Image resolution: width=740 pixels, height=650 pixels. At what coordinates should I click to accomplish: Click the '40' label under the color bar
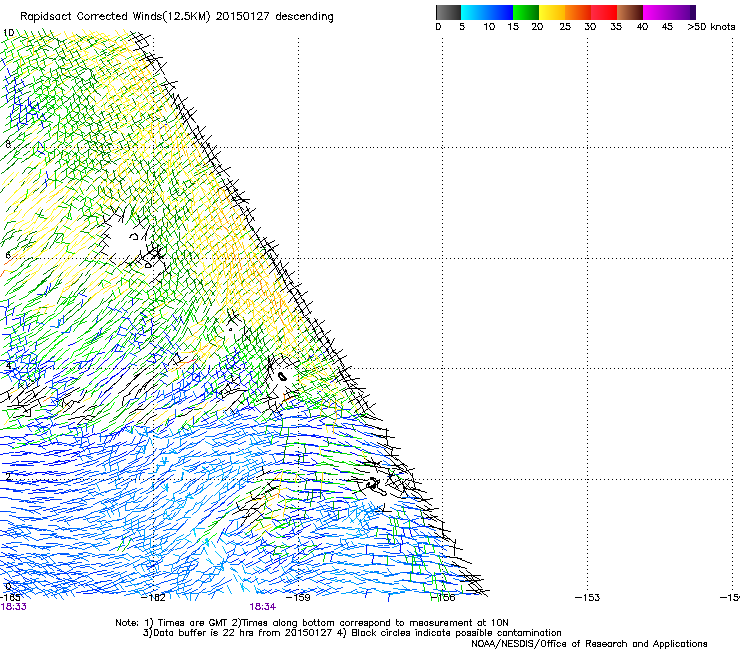pyautogui.click(x=642, y=27)
